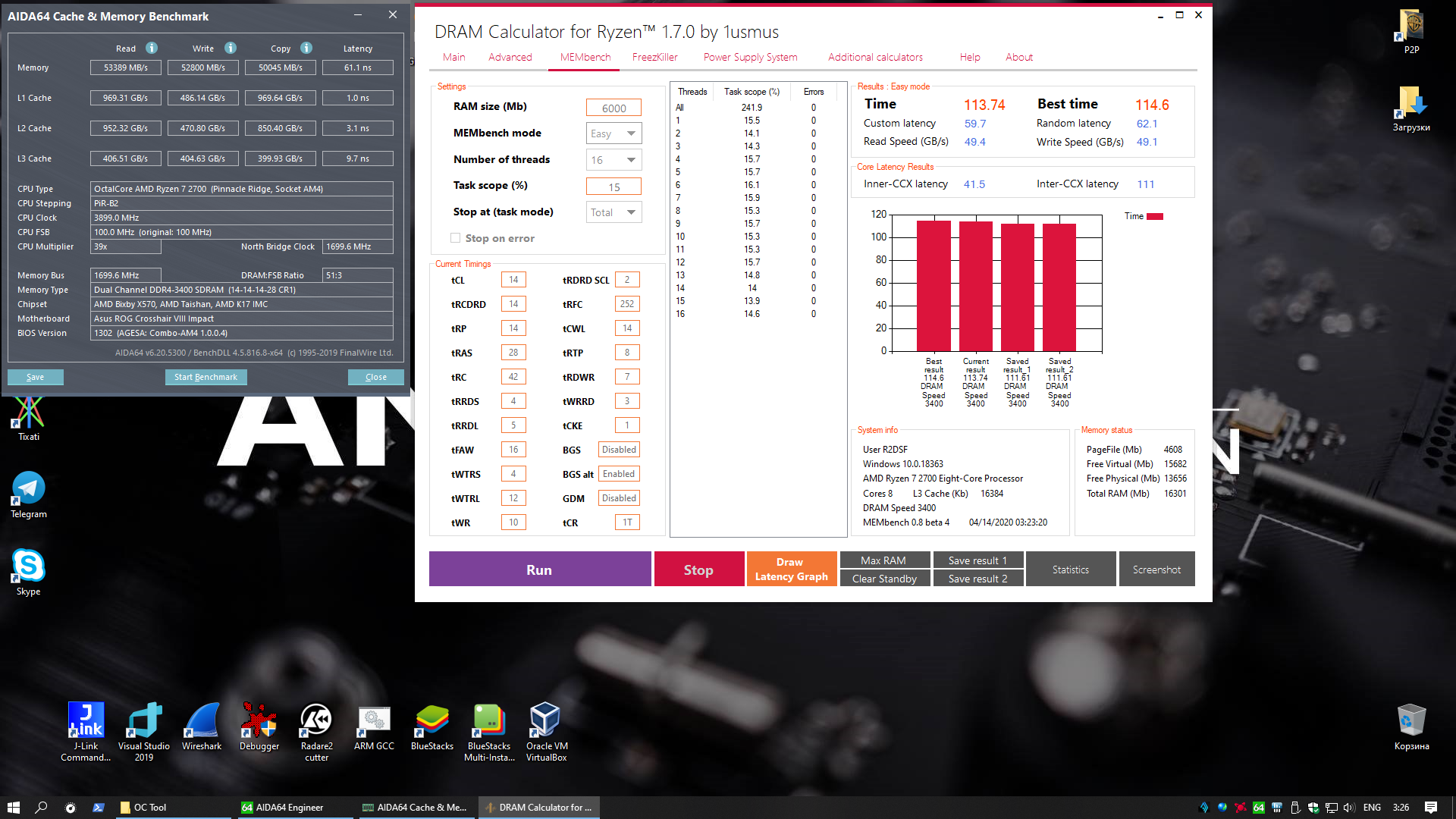Click the Read info icon in AIDA64

coord(152,48)
